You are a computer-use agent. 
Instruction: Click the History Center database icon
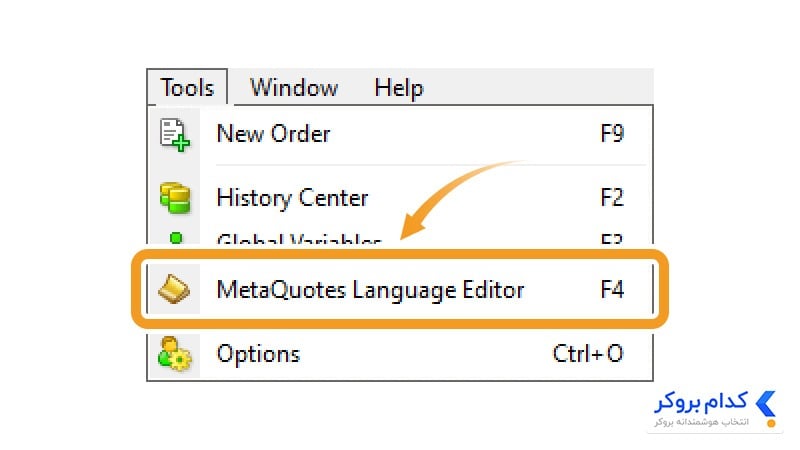(175, 198)
